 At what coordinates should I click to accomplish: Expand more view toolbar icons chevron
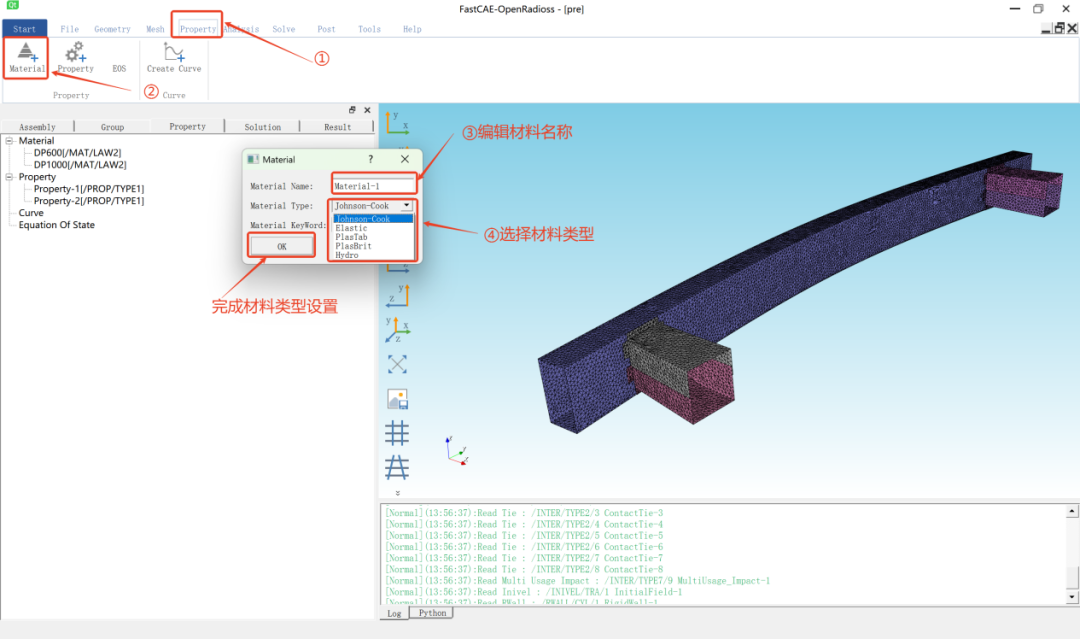(397, 493)
